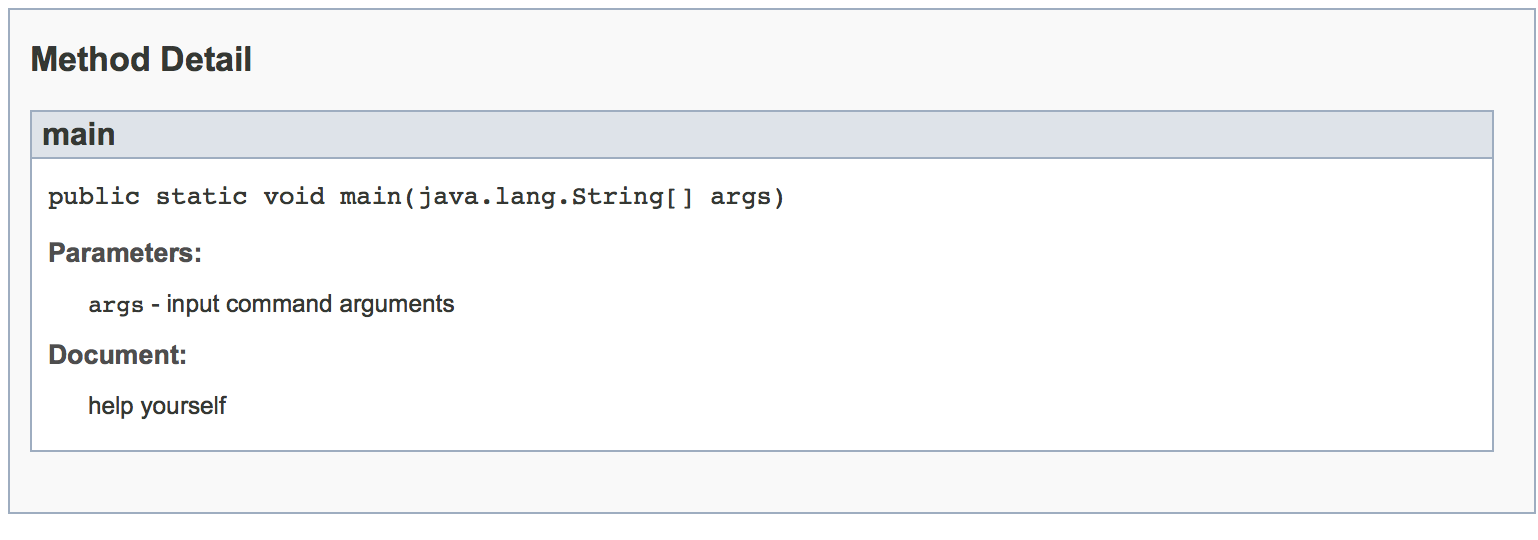1538x540 pixels.
Task: Click the monospace "args" under Parameters
Action: [116, 305]
